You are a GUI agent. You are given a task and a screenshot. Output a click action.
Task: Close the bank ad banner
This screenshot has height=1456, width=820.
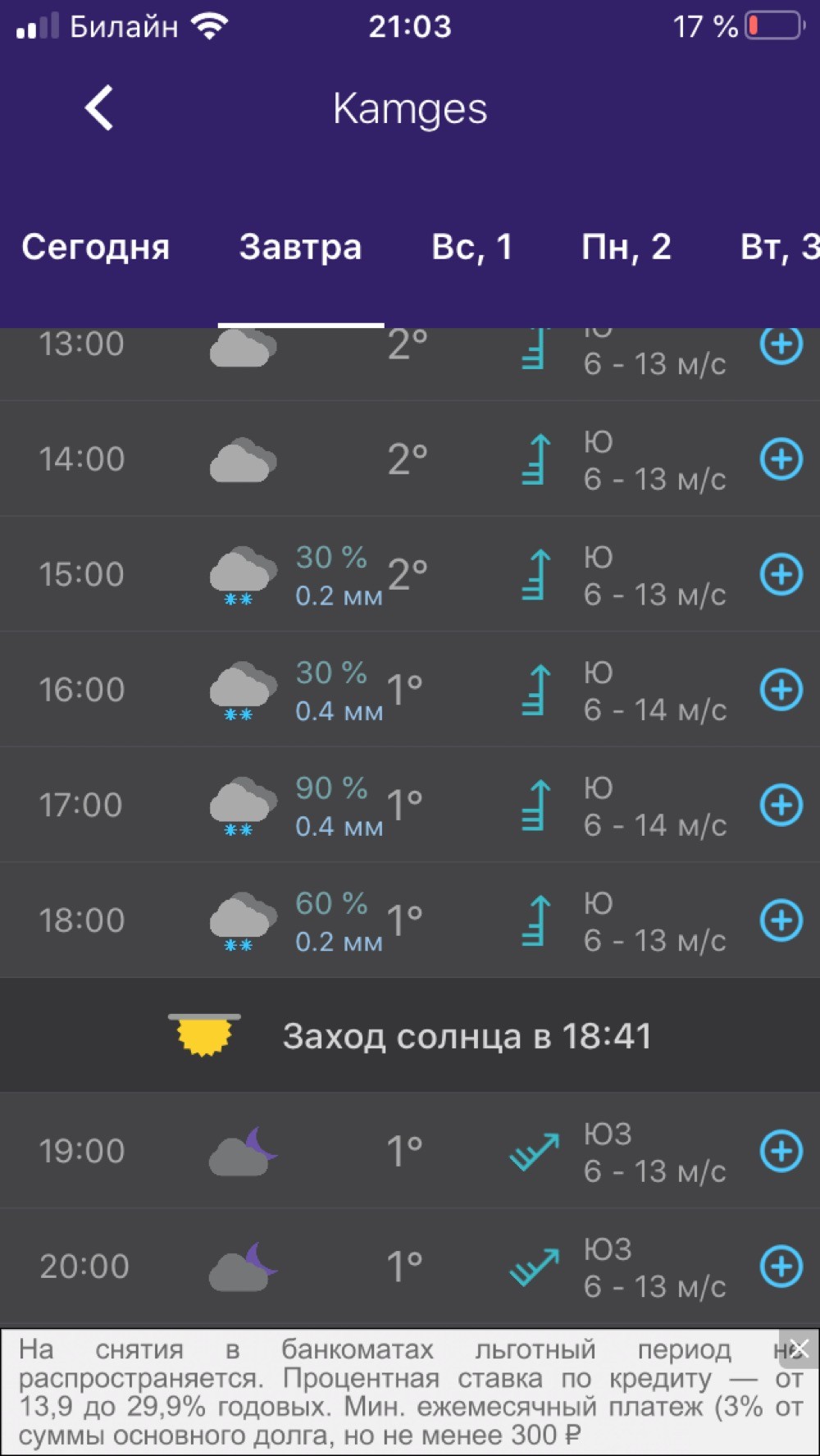tap(799, 1349)
